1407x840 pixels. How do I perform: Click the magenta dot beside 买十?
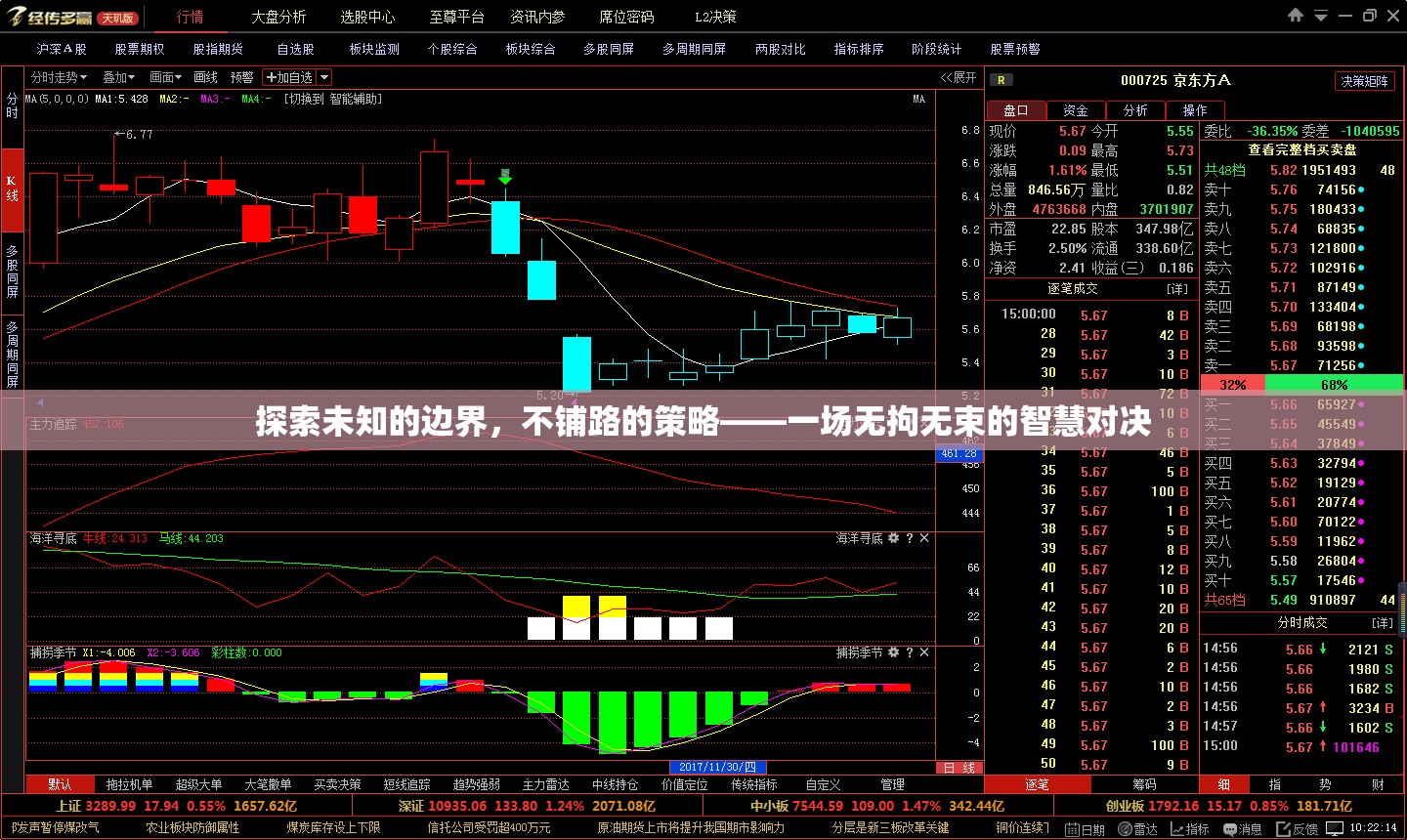tap(1361, 580)
